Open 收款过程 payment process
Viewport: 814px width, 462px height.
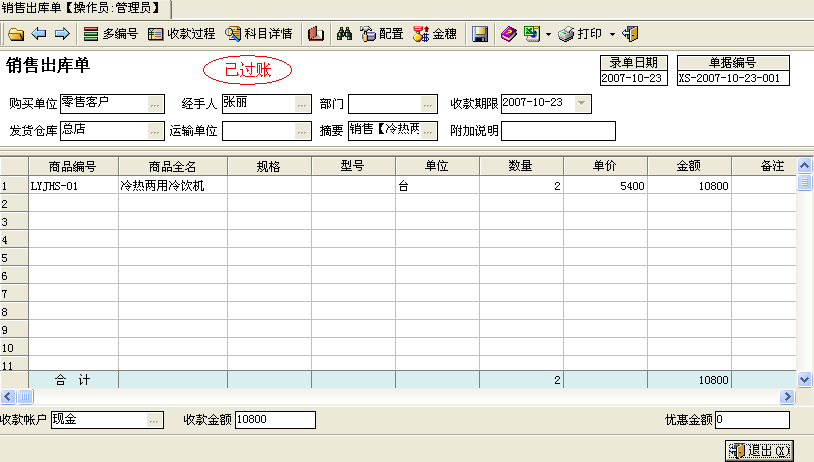(x=182, y=34)
